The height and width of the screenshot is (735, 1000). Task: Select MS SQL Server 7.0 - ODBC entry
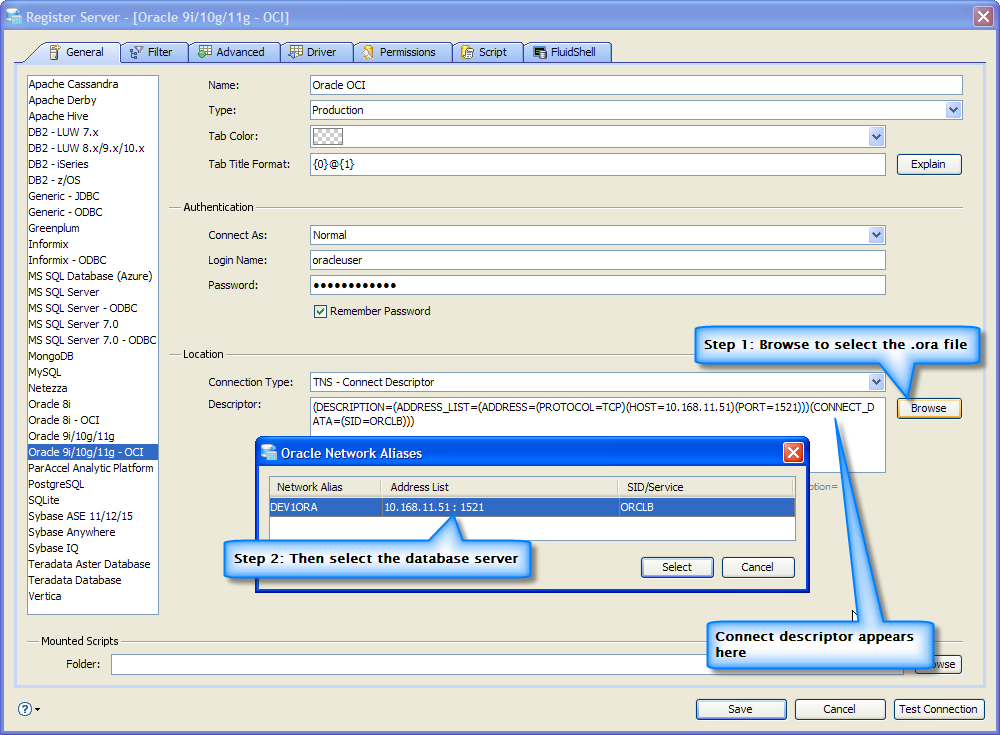click(x=92, y=340)
